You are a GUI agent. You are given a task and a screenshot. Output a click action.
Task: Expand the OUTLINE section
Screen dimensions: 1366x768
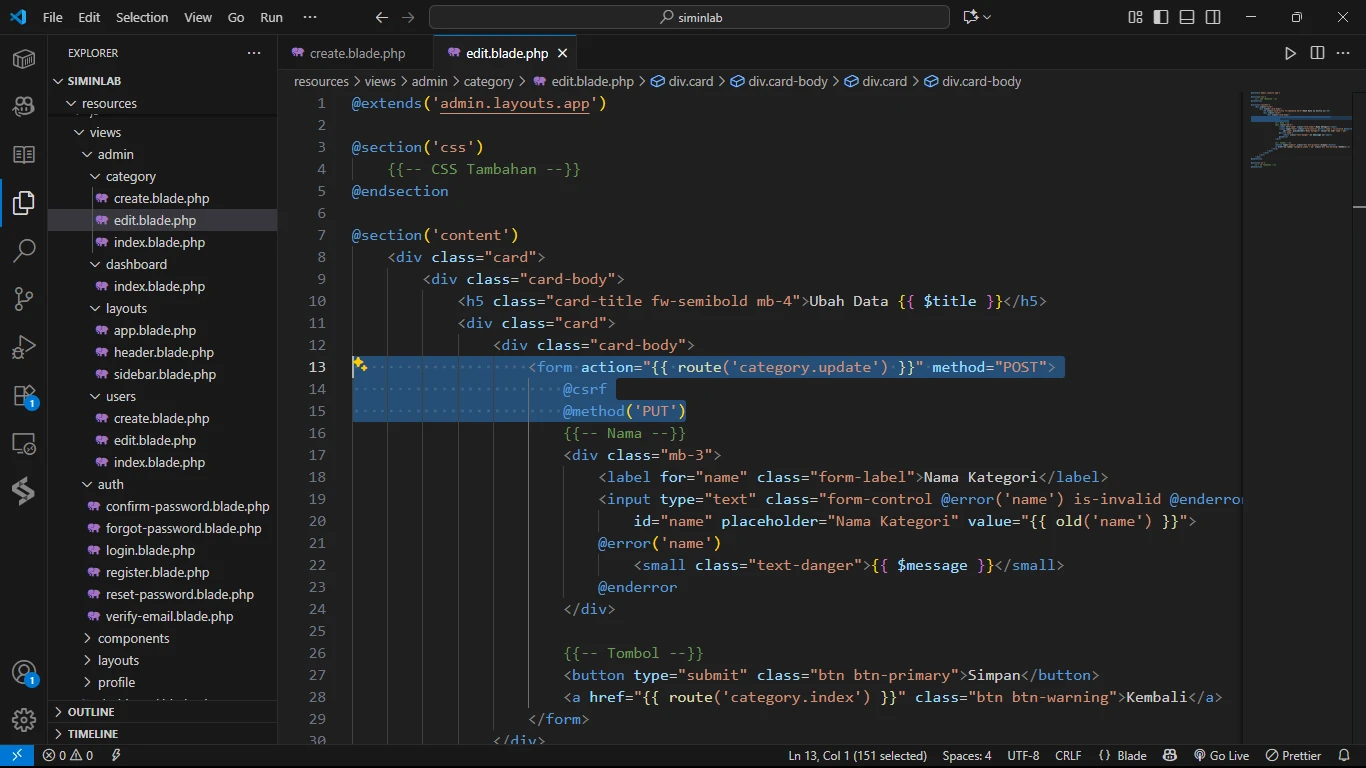point(91,712)
